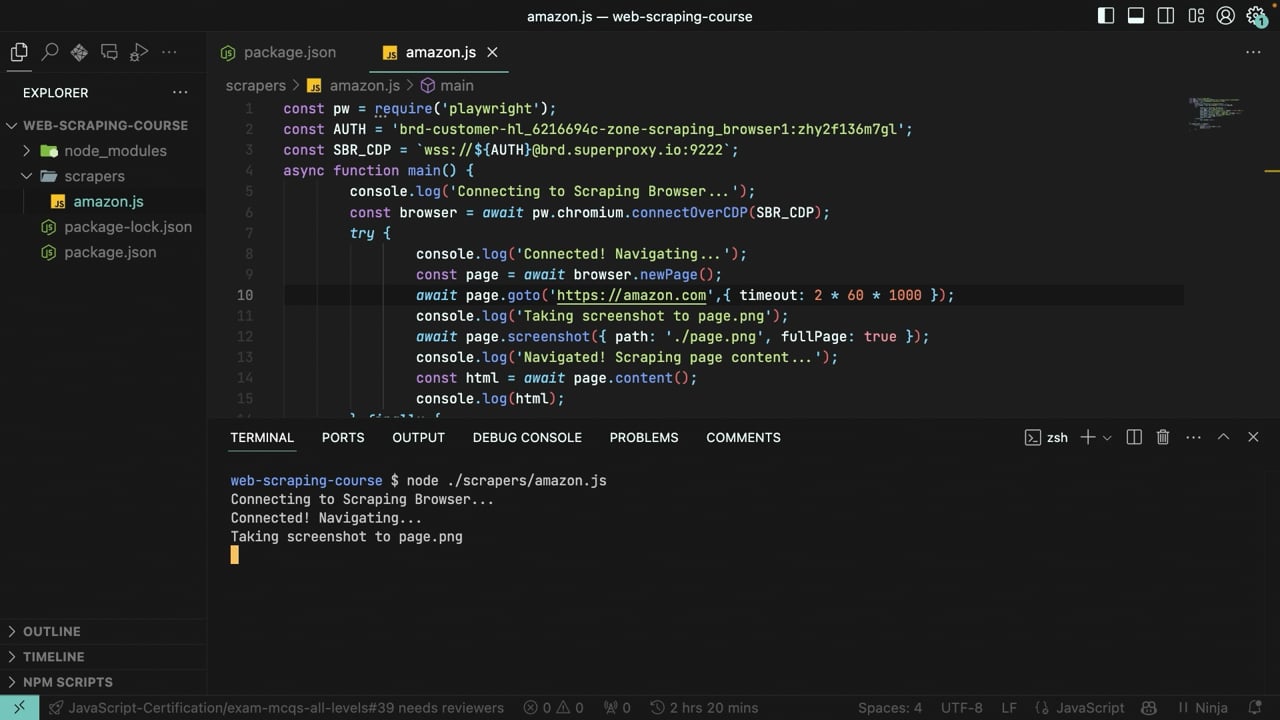The height and width of the screenshot is (720, 1280).
Task: Collapse the scrapers folder
Action: 104,176
